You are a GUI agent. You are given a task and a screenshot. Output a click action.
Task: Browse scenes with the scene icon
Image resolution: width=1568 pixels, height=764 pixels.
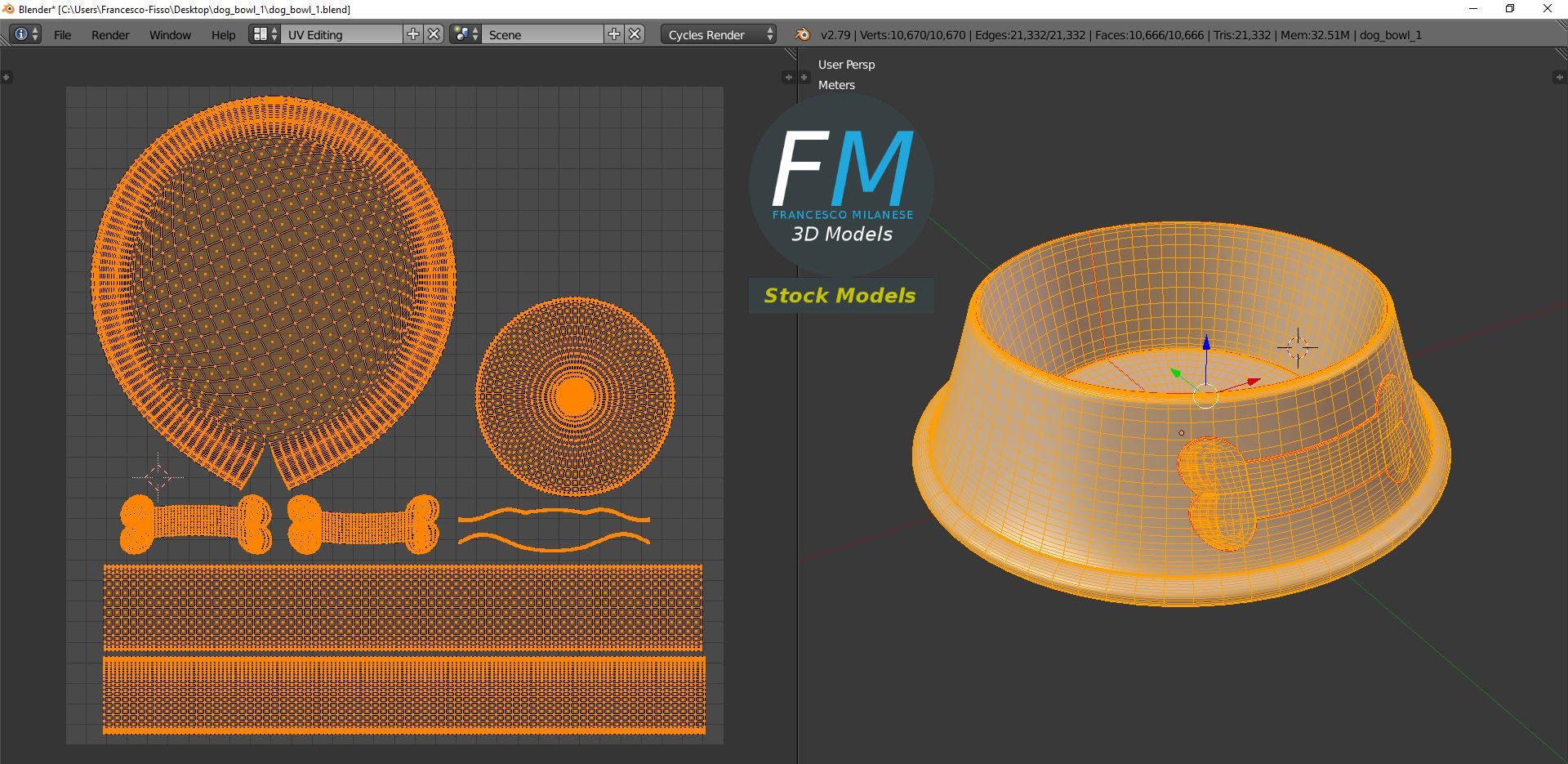[x=465, y=34]
